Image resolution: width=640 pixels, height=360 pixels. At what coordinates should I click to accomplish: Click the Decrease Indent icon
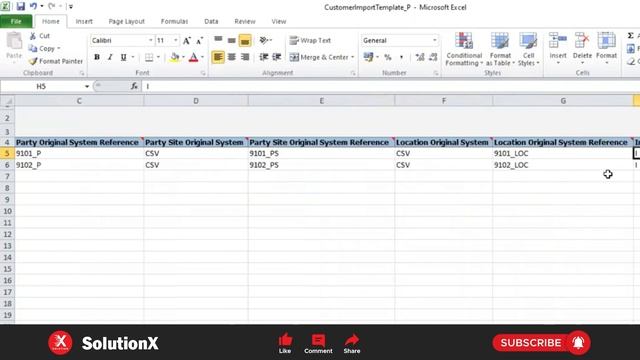(264, 57)
